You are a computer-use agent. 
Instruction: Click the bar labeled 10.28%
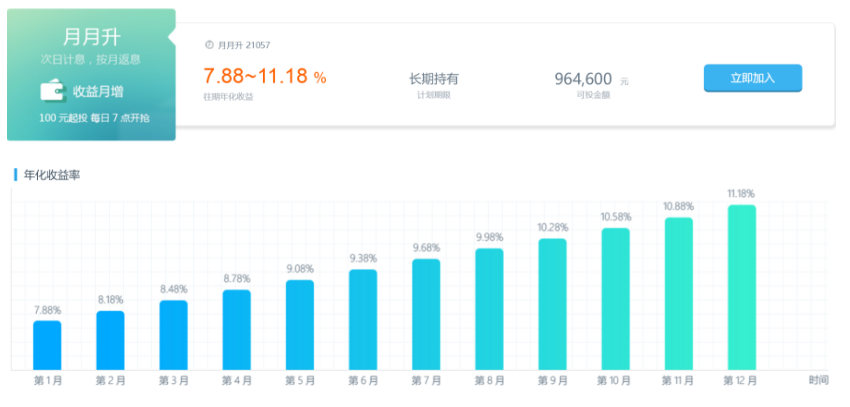pos(552,304)
